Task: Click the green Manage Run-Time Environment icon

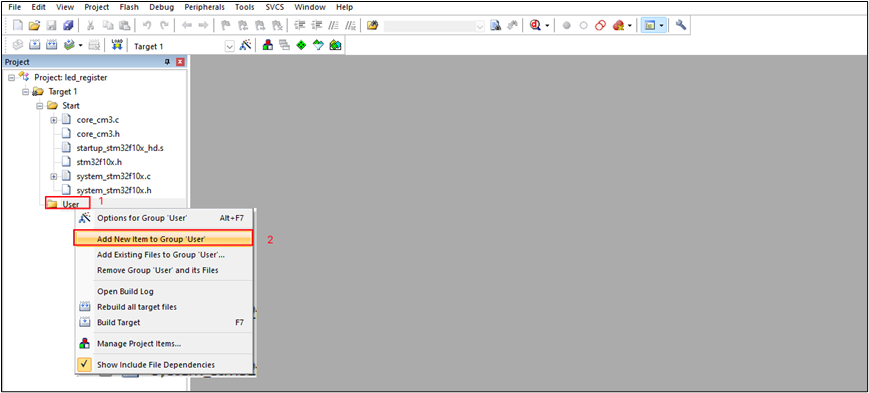Action: click(301, 46)
